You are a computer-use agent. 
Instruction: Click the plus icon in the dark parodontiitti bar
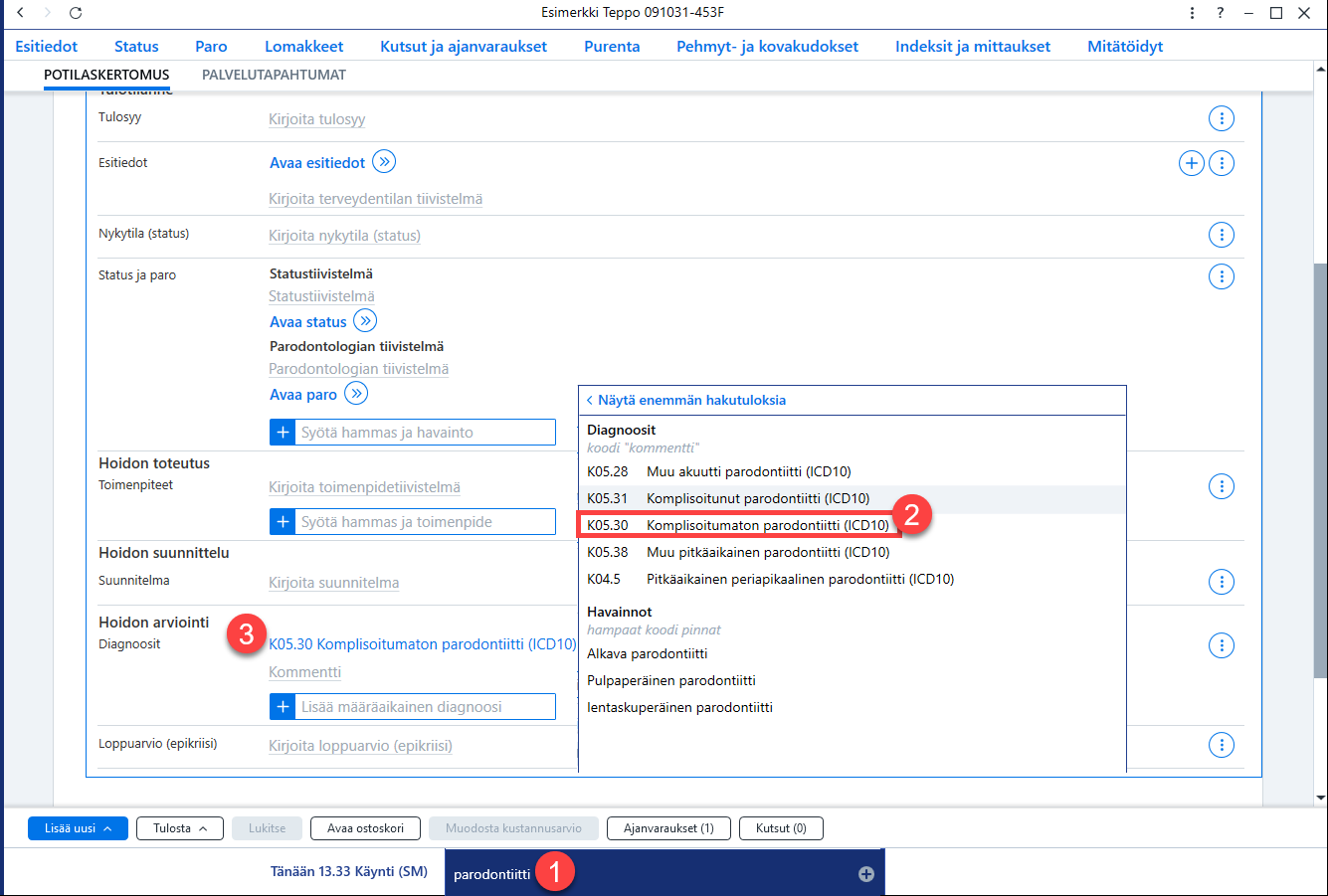866,874
